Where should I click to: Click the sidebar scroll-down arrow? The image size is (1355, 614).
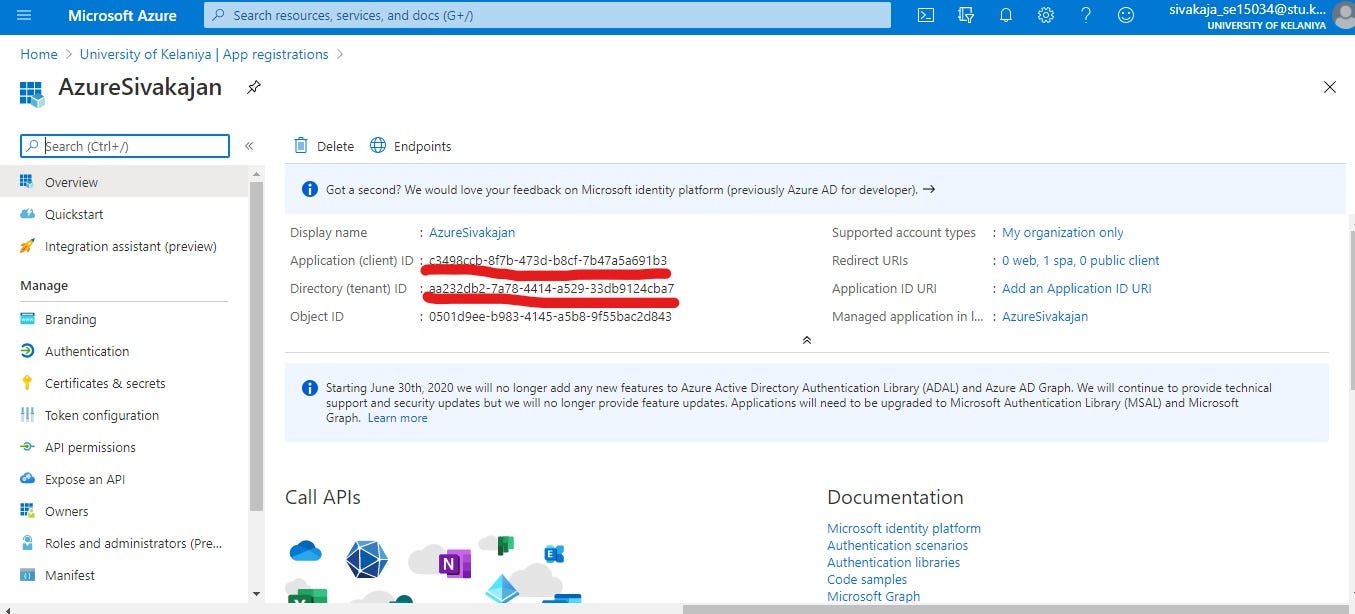click(257, 593)
